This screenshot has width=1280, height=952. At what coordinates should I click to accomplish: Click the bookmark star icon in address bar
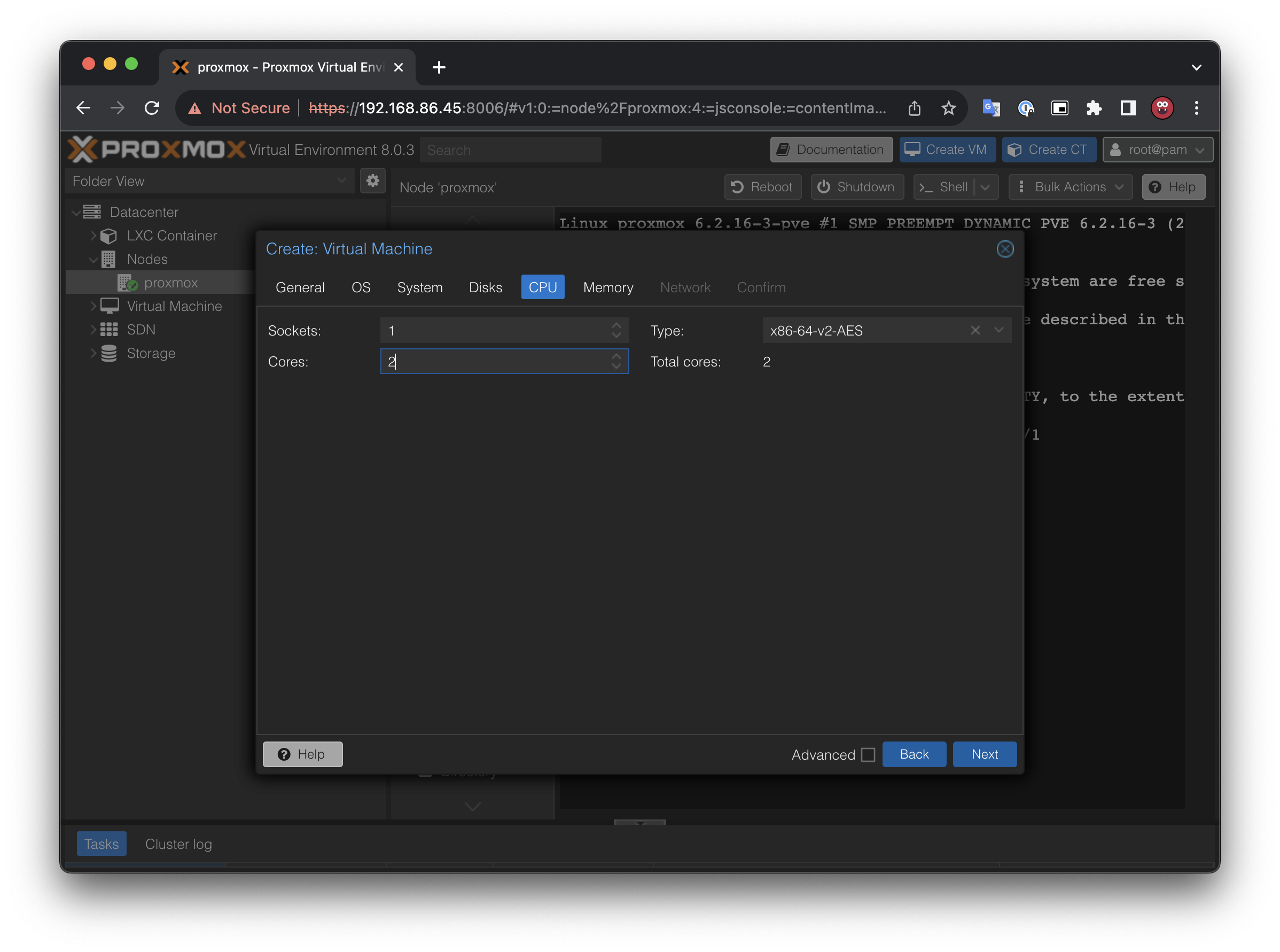coord(948,108)
